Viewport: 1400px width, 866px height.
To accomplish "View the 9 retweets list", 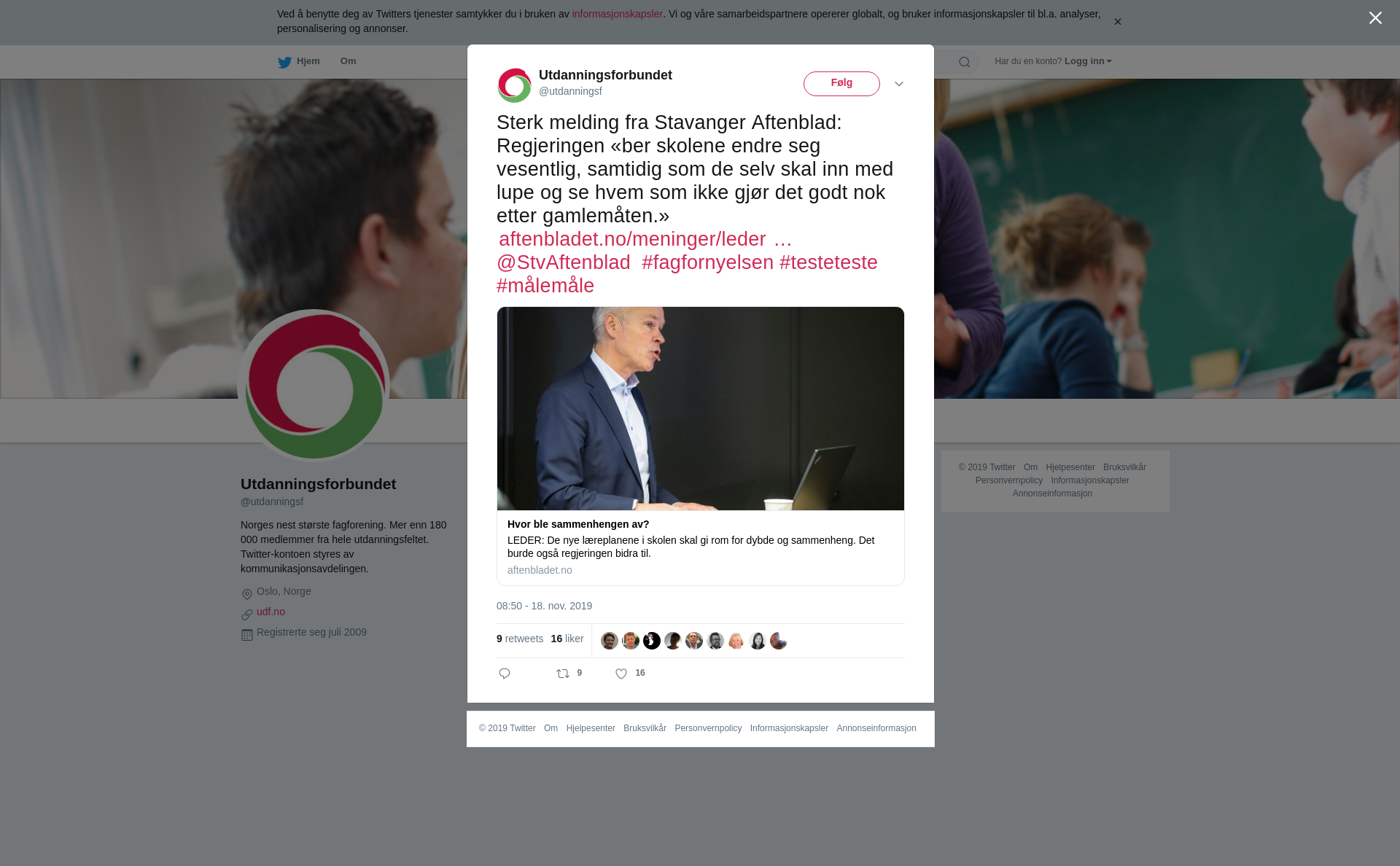I will click(x=520, y=639).
